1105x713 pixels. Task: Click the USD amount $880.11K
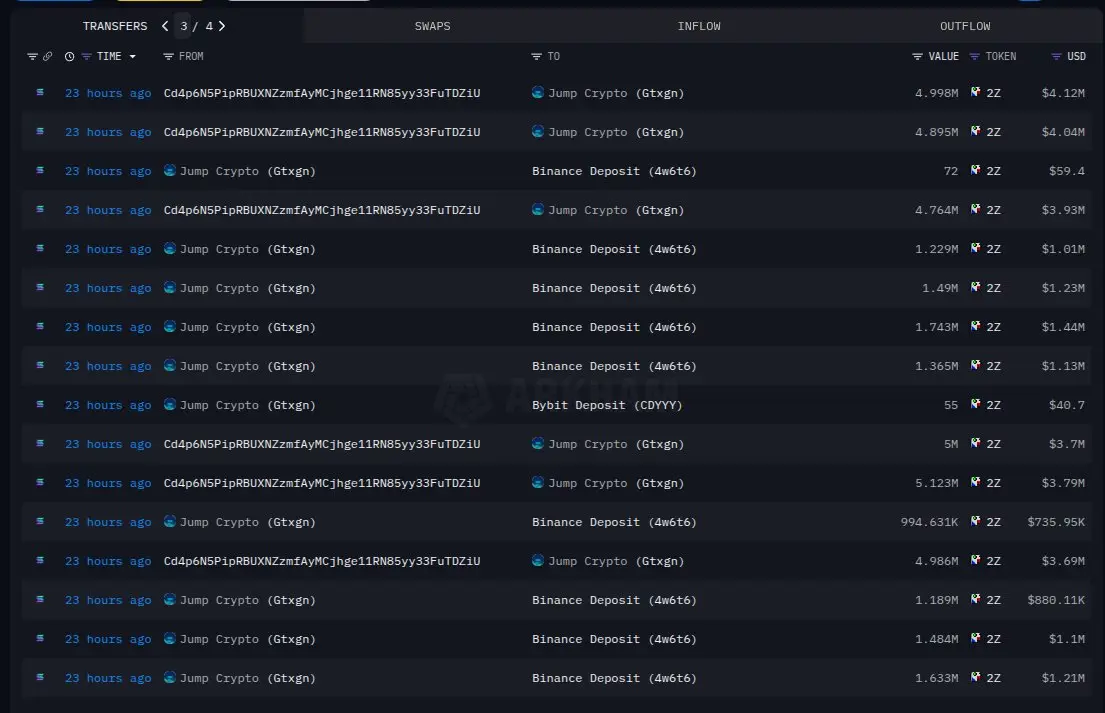pos(1056,600)
